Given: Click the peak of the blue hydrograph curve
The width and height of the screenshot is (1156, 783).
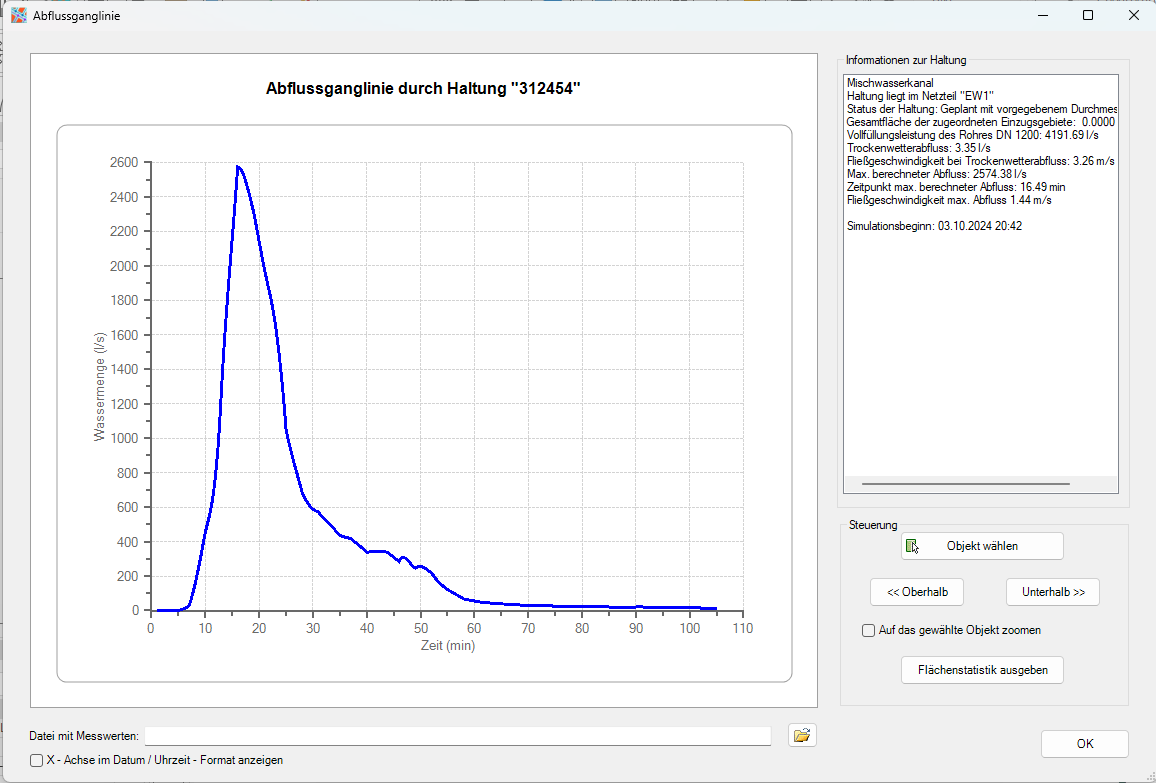Looking at the screenshot, I should pos(237,167).
